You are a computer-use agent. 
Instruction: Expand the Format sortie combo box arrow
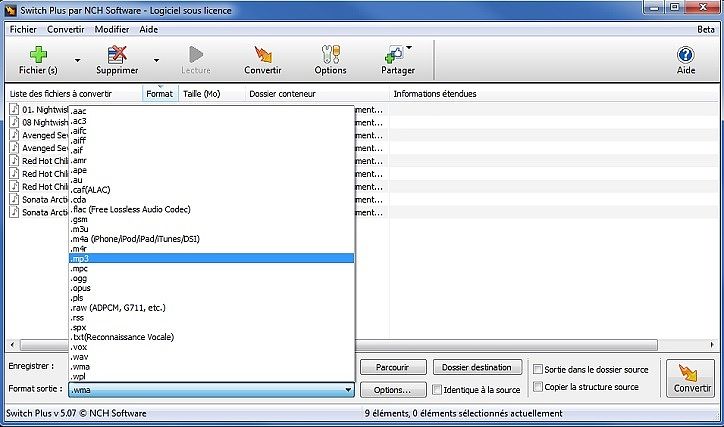tap(347, 390)
